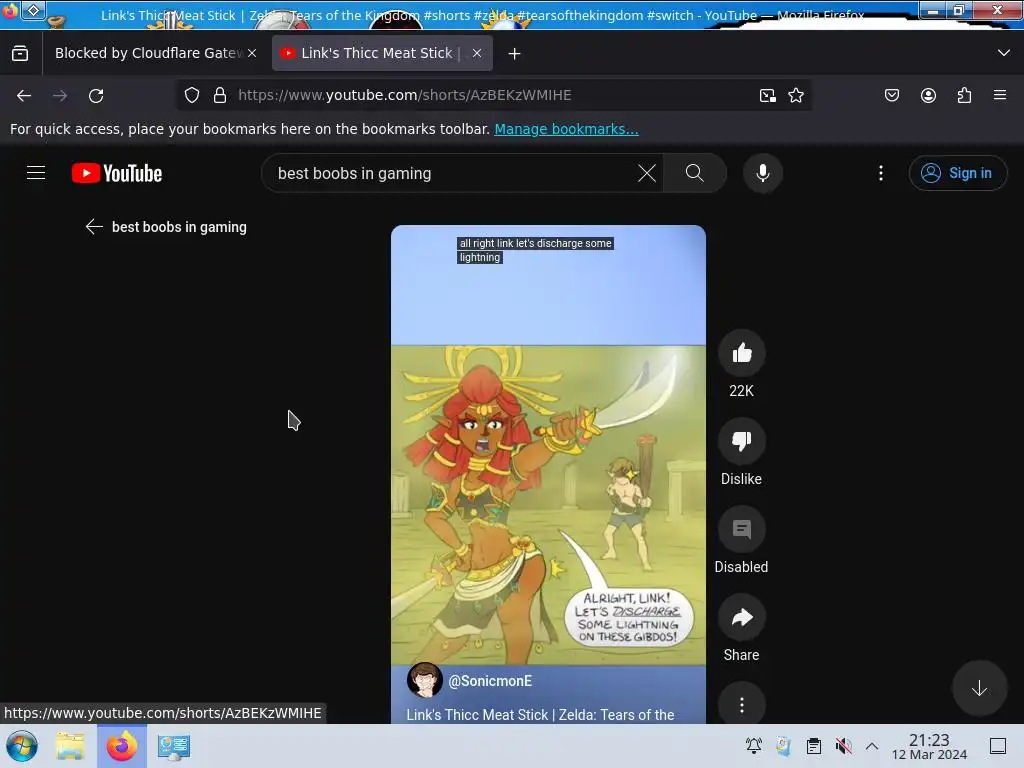1024x768 pixels.
Task: Dislike the short with thumbs down
Action: click(742, 441)
